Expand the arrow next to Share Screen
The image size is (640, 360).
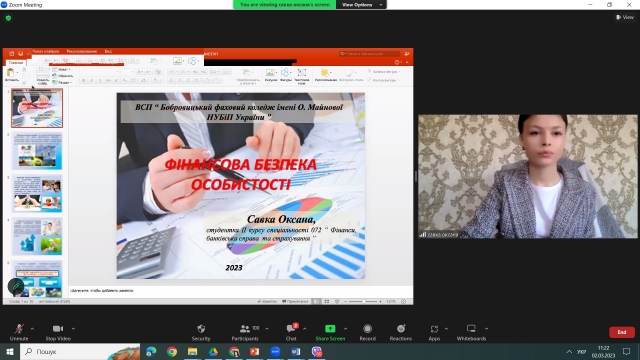(345, 329)
